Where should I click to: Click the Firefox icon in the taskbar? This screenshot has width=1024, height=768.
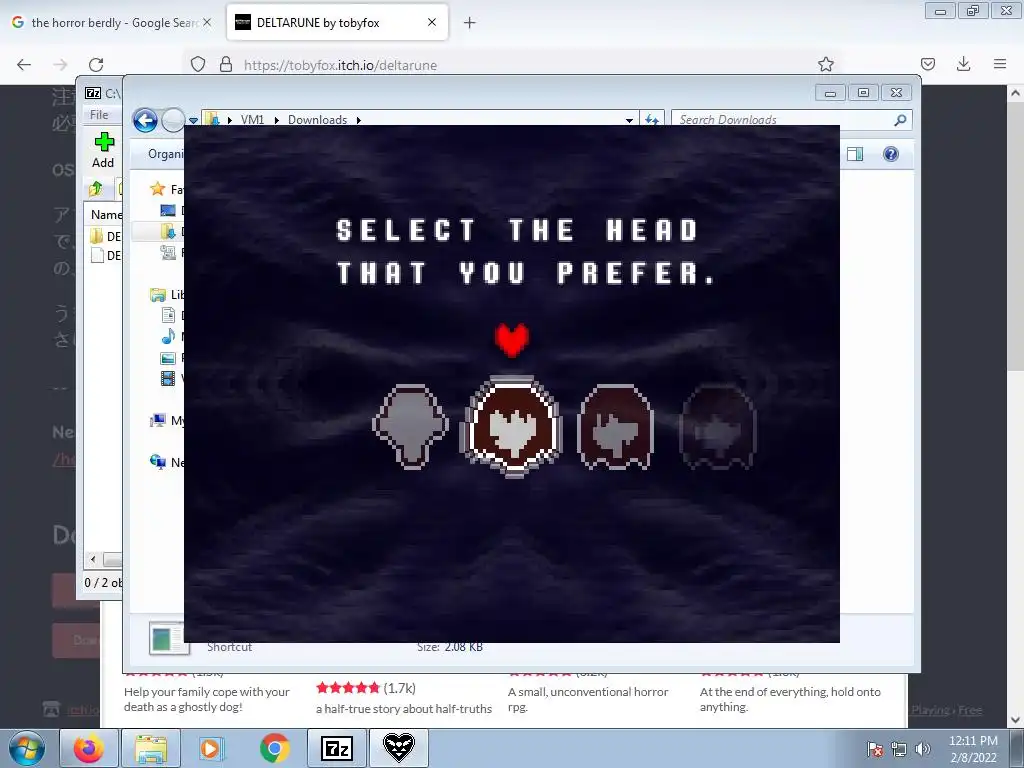click(89, 748)
